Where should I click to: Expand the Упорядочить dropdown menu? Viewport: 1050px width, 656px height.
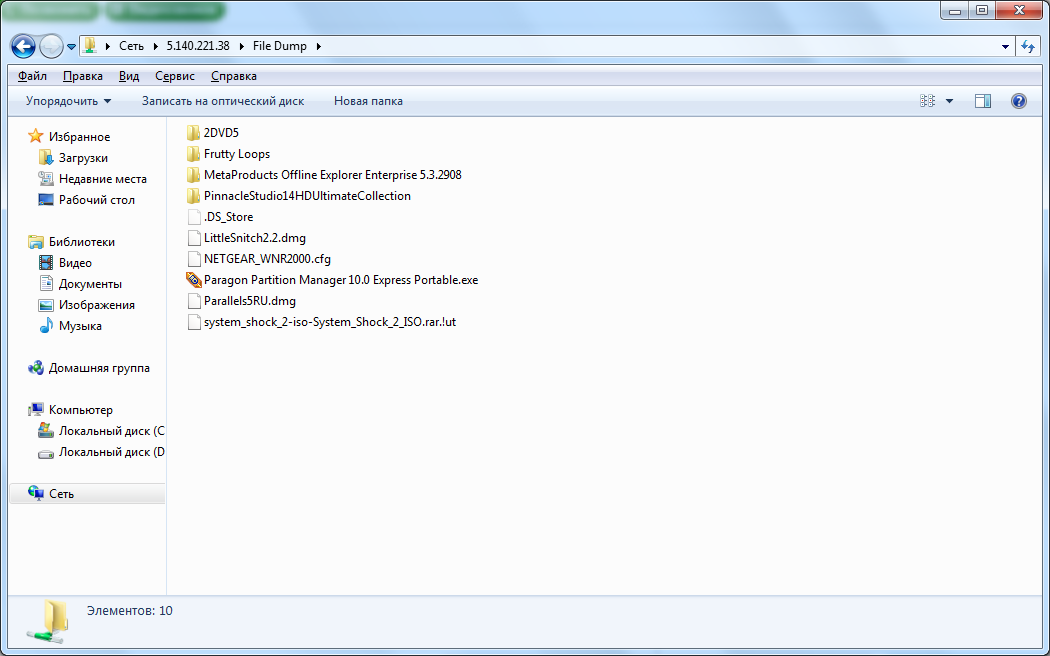click(68, 101)
